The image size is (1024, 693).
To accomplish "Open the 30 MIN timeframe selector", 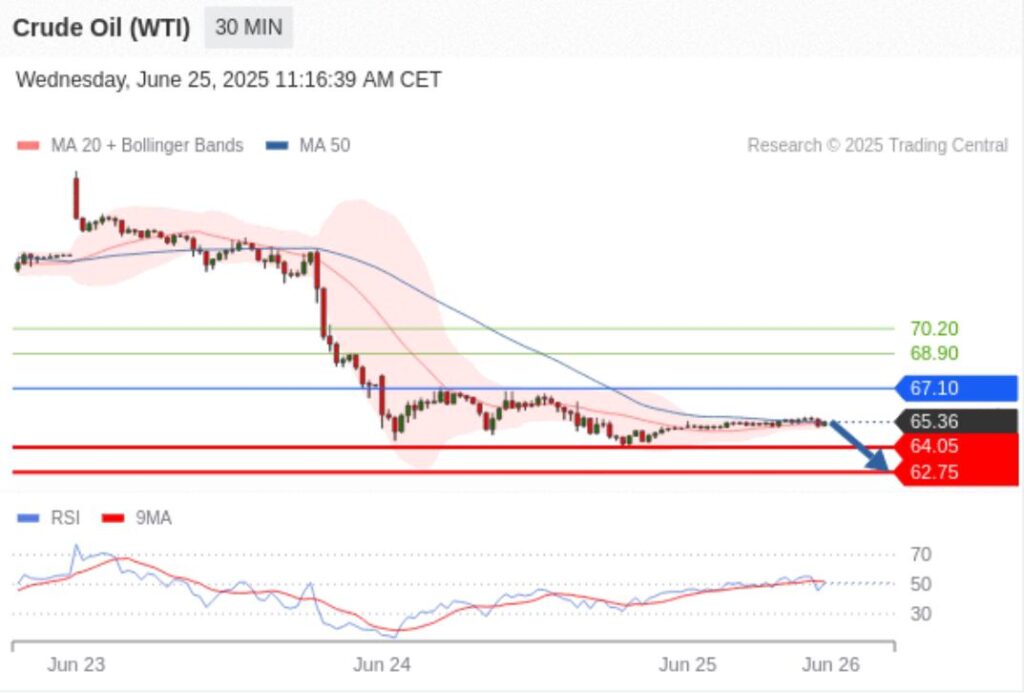I will click(x=248, y=27).
